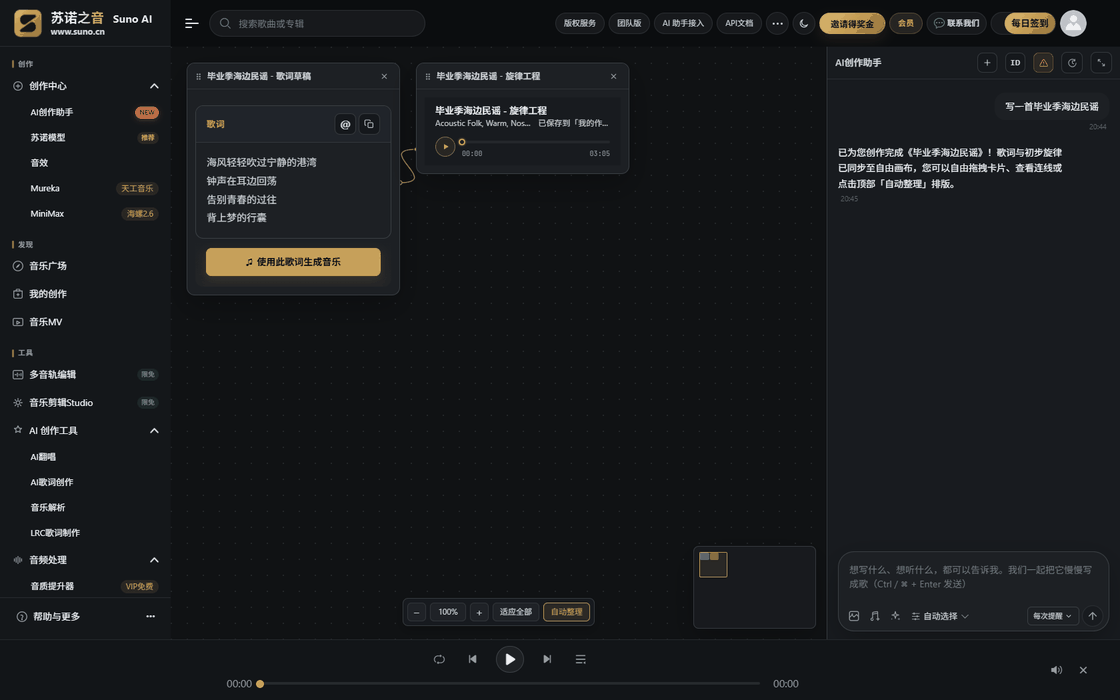1120x700 pixels.
Task: Skip to previous track in bottom player
Action: (472, 659)
